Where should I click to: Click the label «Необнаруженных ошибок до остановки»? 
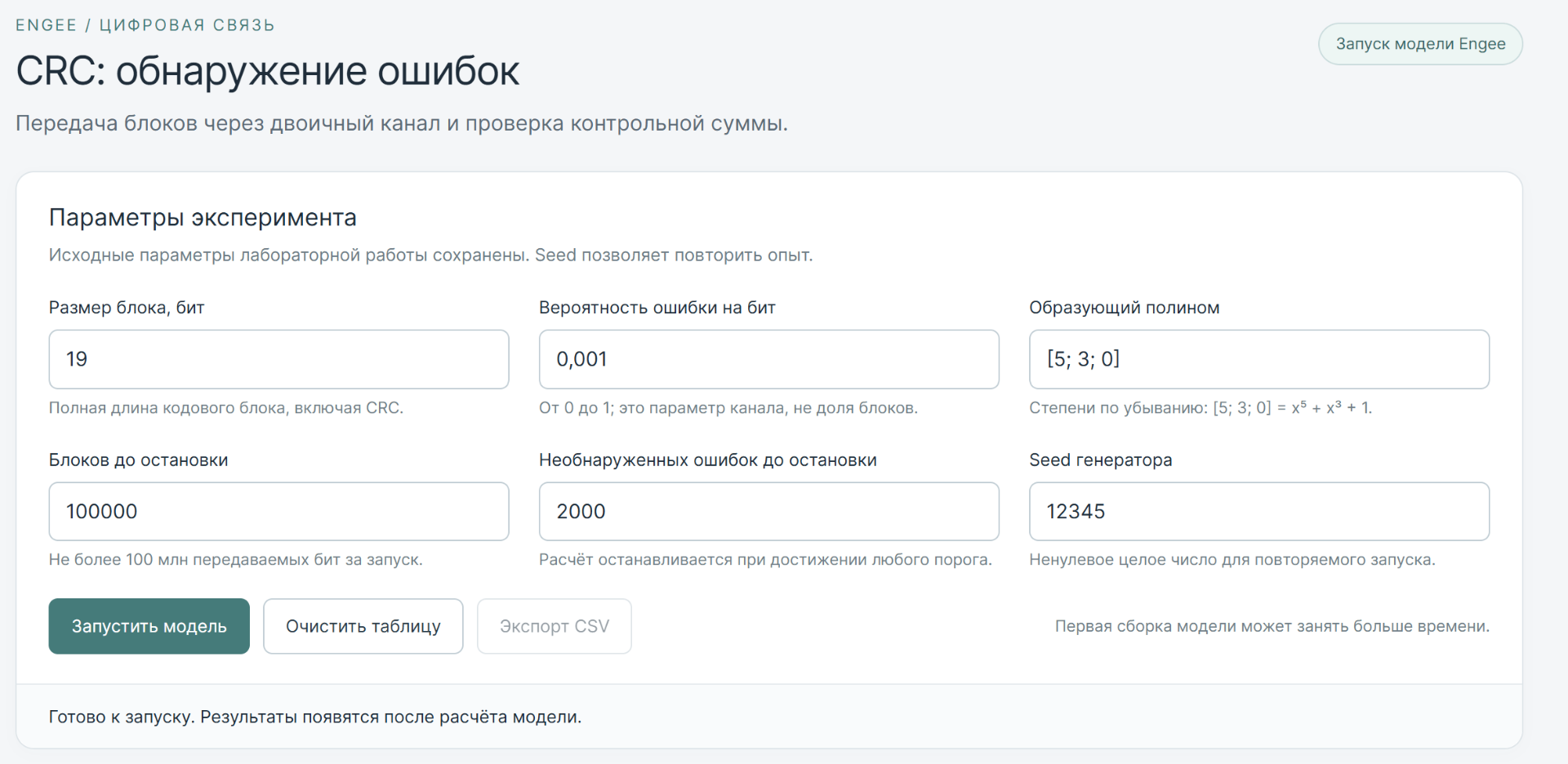tap(708, 460)
